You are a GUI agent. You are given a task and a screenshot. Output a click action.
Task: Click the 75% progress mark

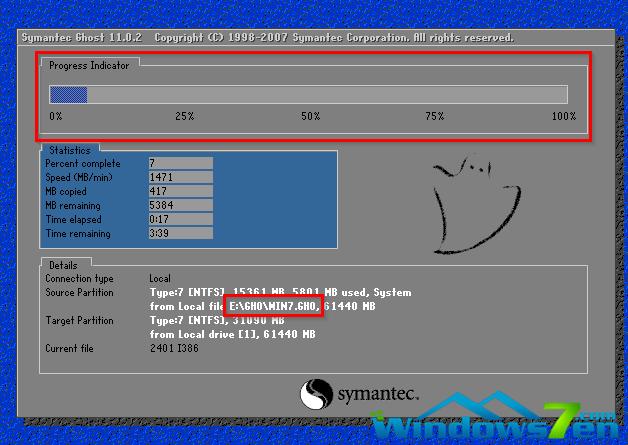(x=435, y=116)
